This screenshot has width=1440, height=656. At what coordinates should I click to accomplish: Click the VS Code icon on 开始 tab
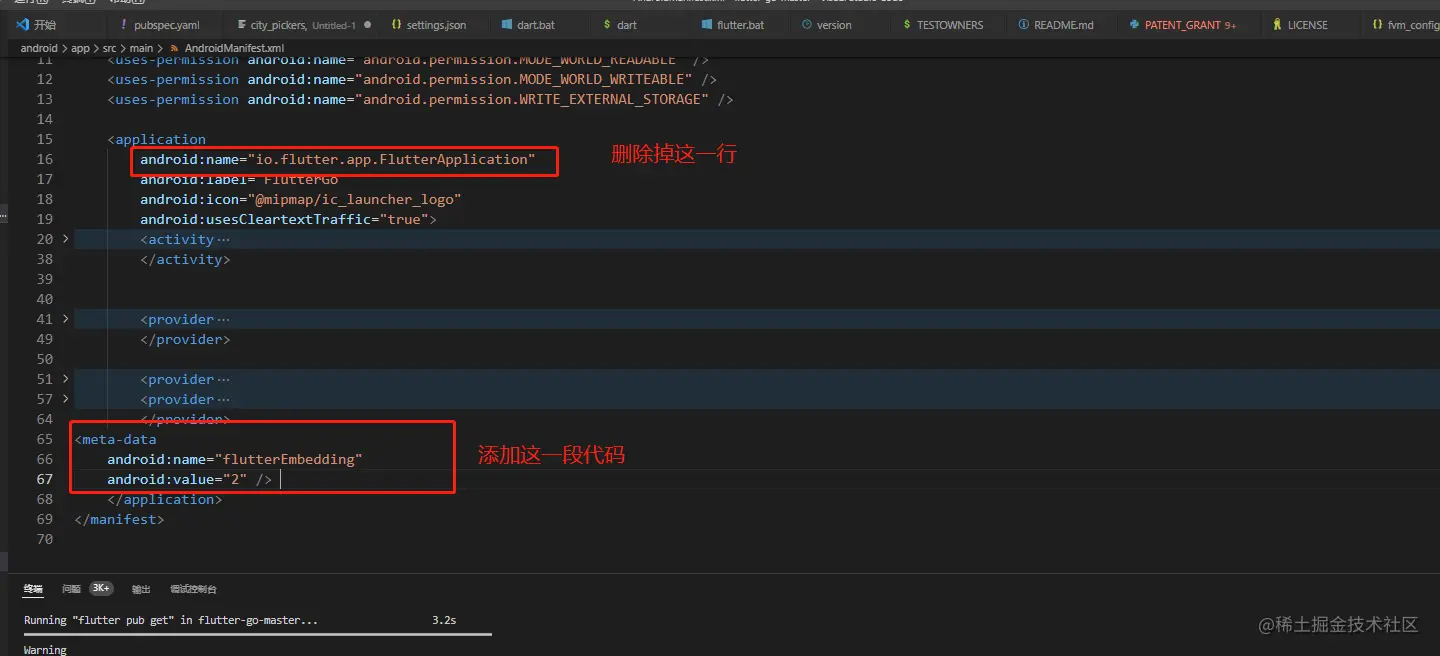coord(22,25)
